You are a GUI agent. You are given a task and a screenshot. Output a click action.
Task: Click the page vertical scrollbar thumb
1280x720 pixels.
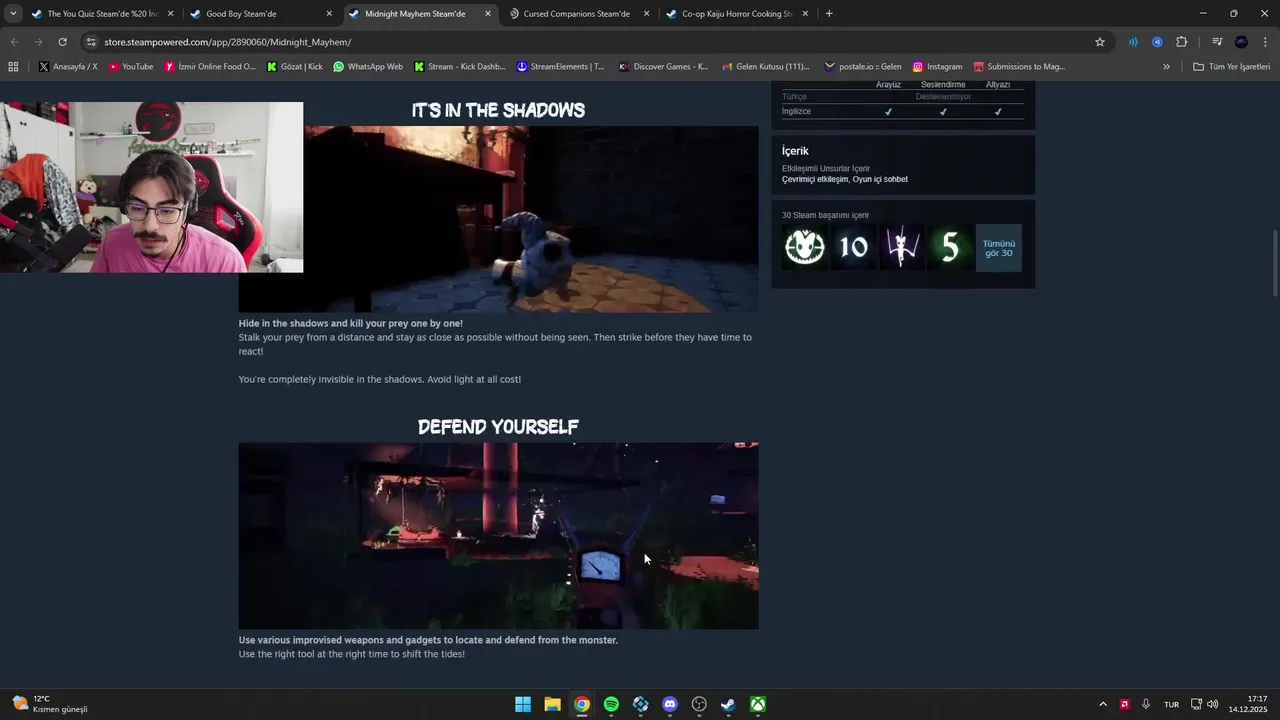tap(1274, 263)
